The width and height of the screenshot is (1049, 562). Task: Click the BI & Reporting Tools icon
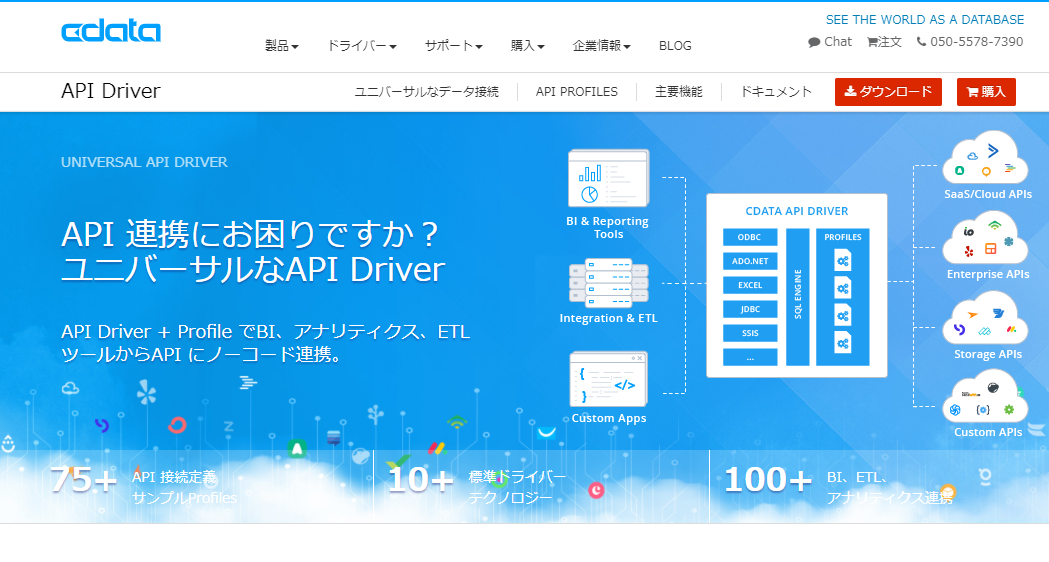pyautogui.click(x=608, y=178)
